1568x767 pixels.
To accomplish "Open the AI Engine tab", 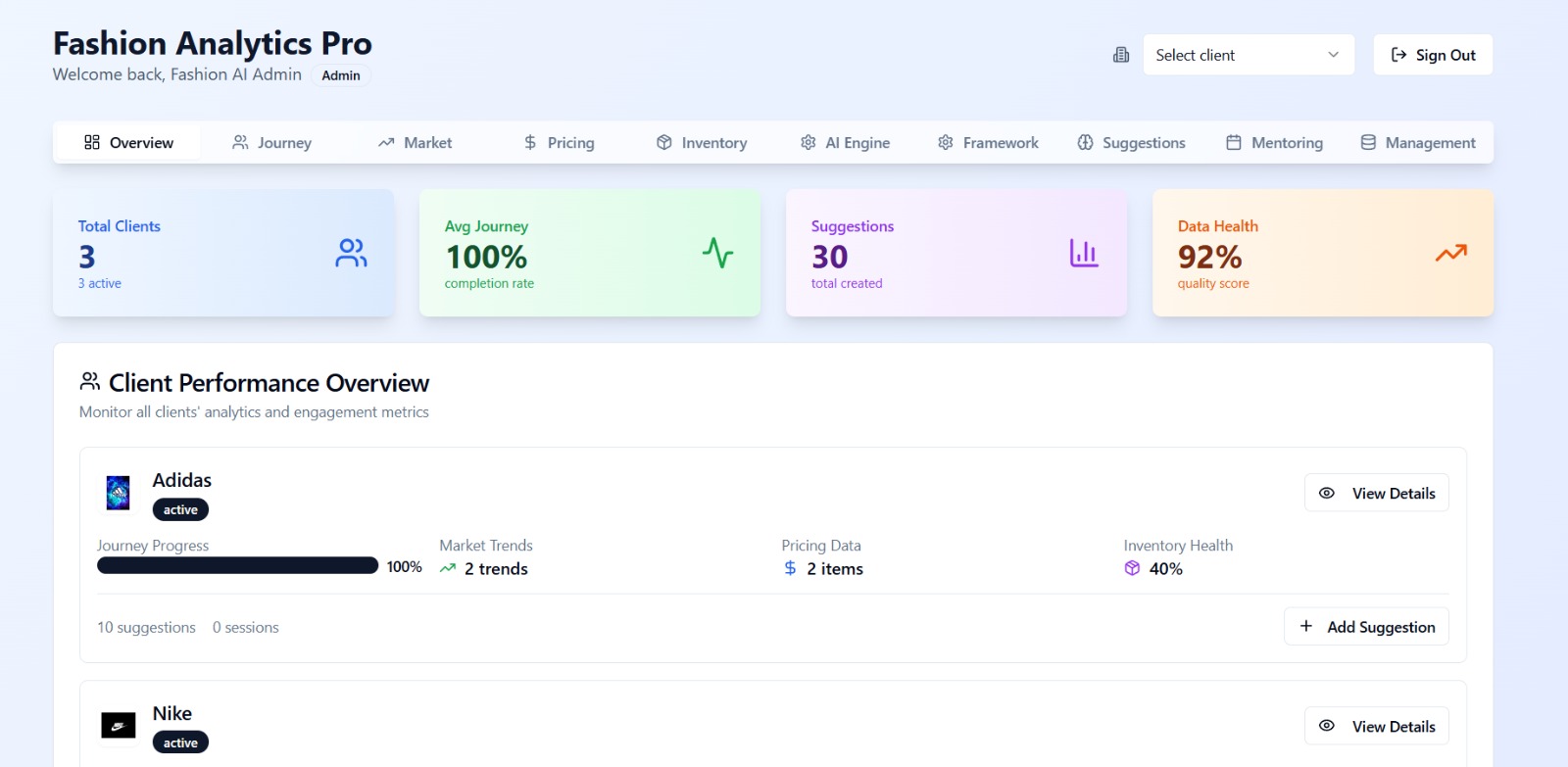I will click(845, 143).
